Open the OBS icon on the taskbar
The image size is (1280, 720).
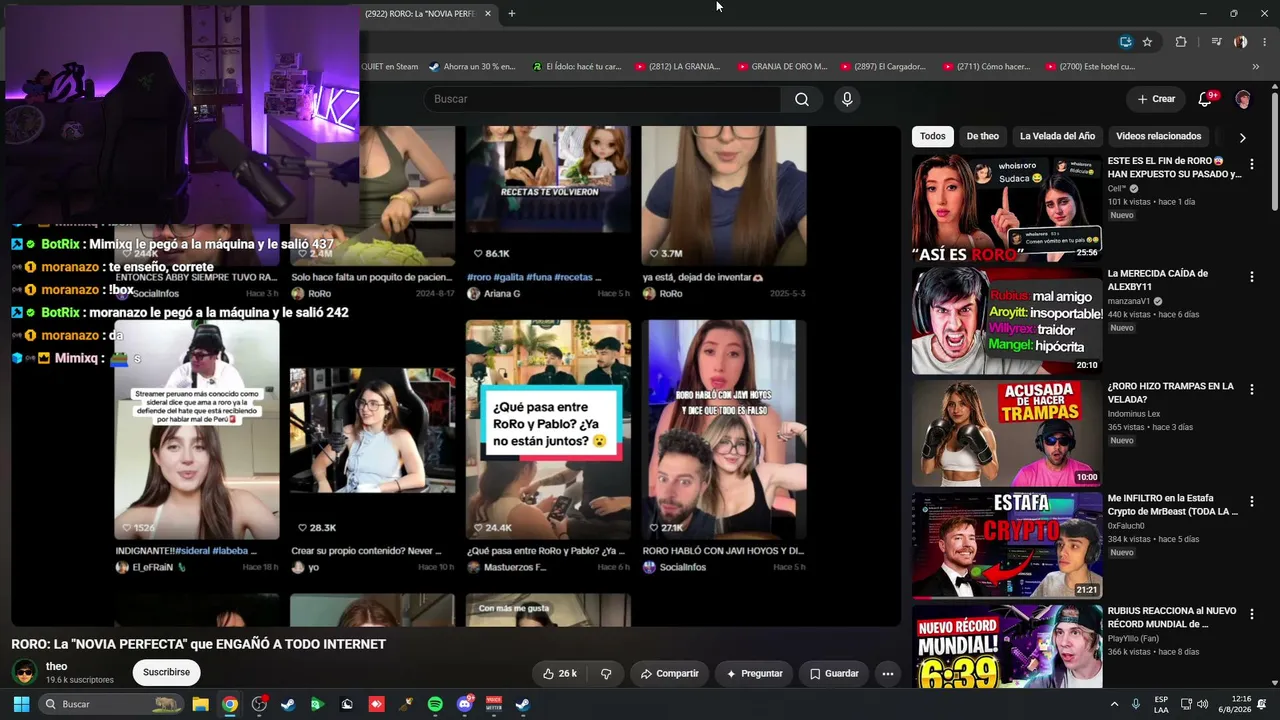[259, 704]
